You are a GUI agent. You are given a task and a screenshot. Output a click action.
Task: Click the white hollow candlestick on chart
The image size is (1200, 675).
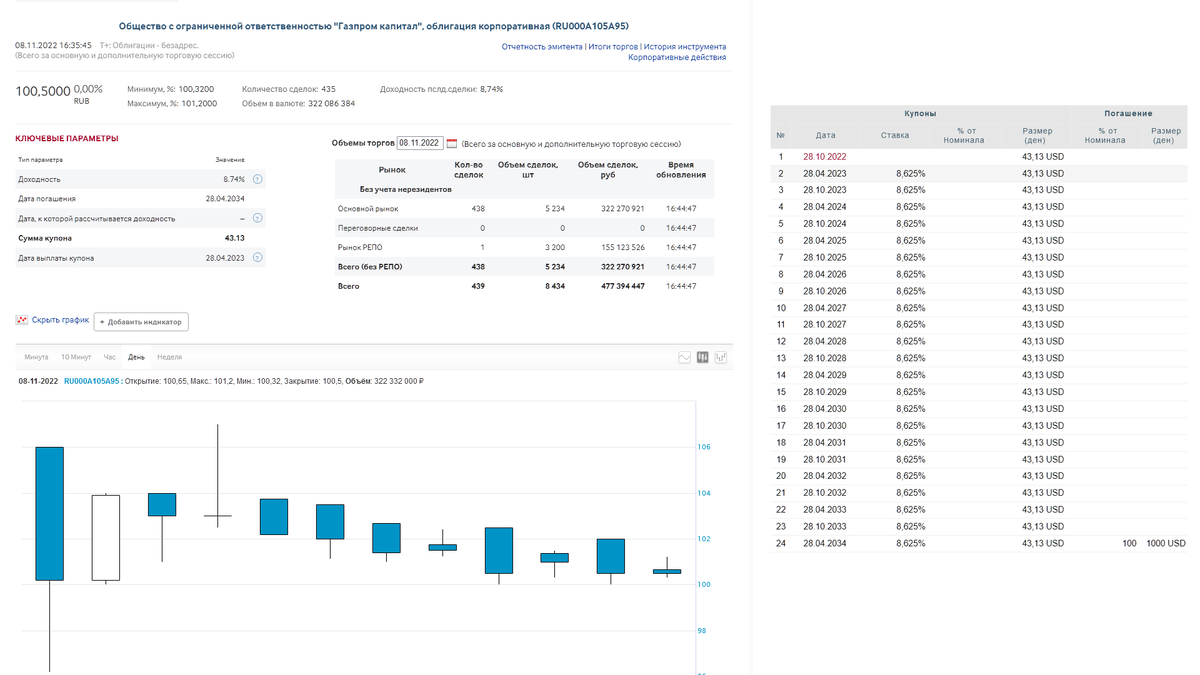[105, 537]
